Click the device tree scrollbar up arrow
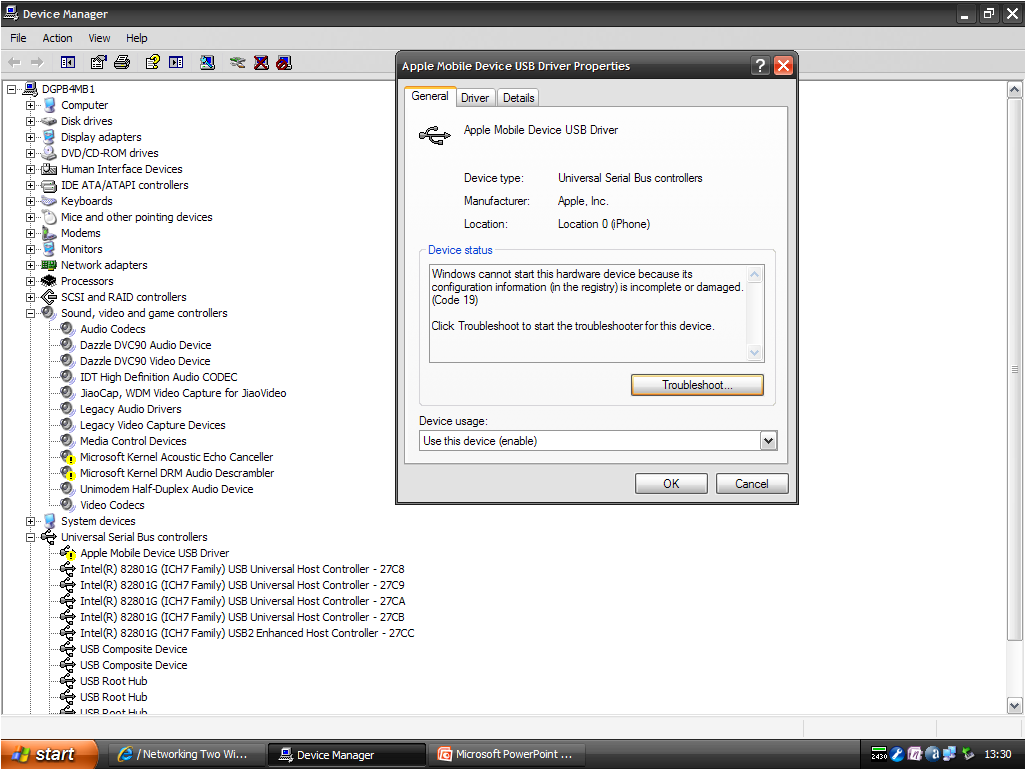 1014,89
